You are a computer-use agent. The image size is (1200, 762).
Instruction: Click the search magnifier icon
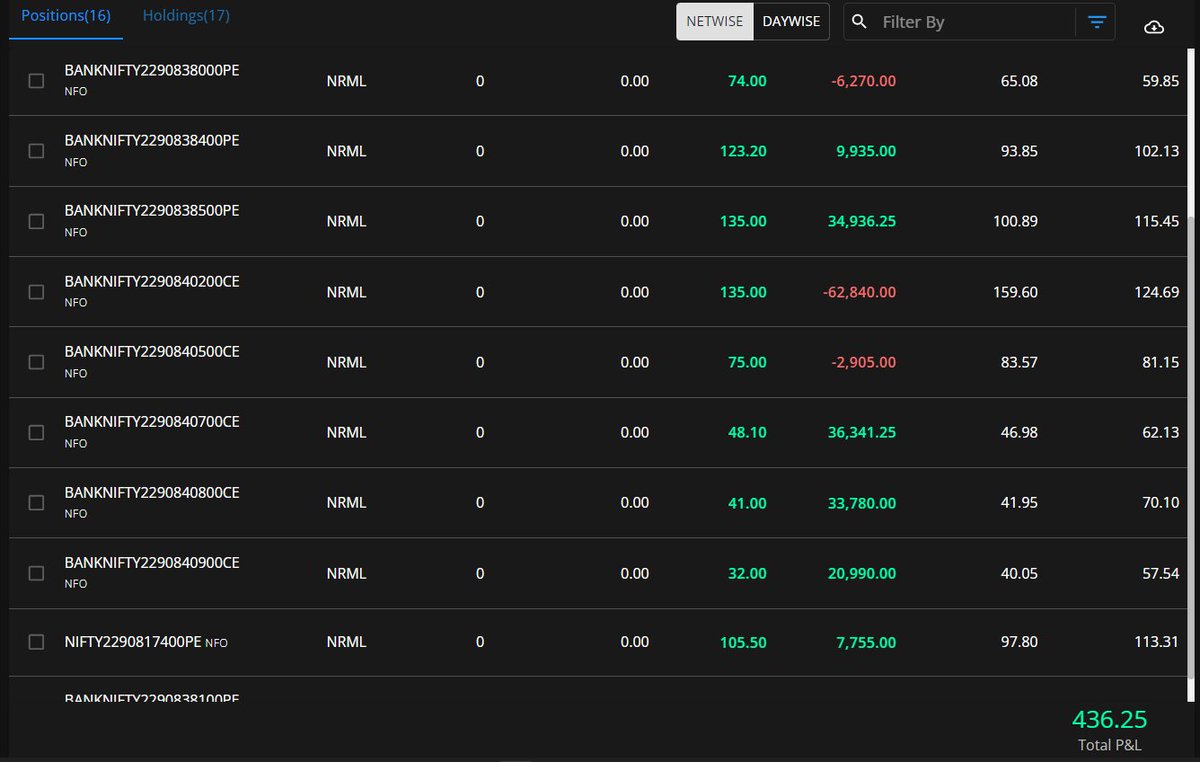coord(860,22)
